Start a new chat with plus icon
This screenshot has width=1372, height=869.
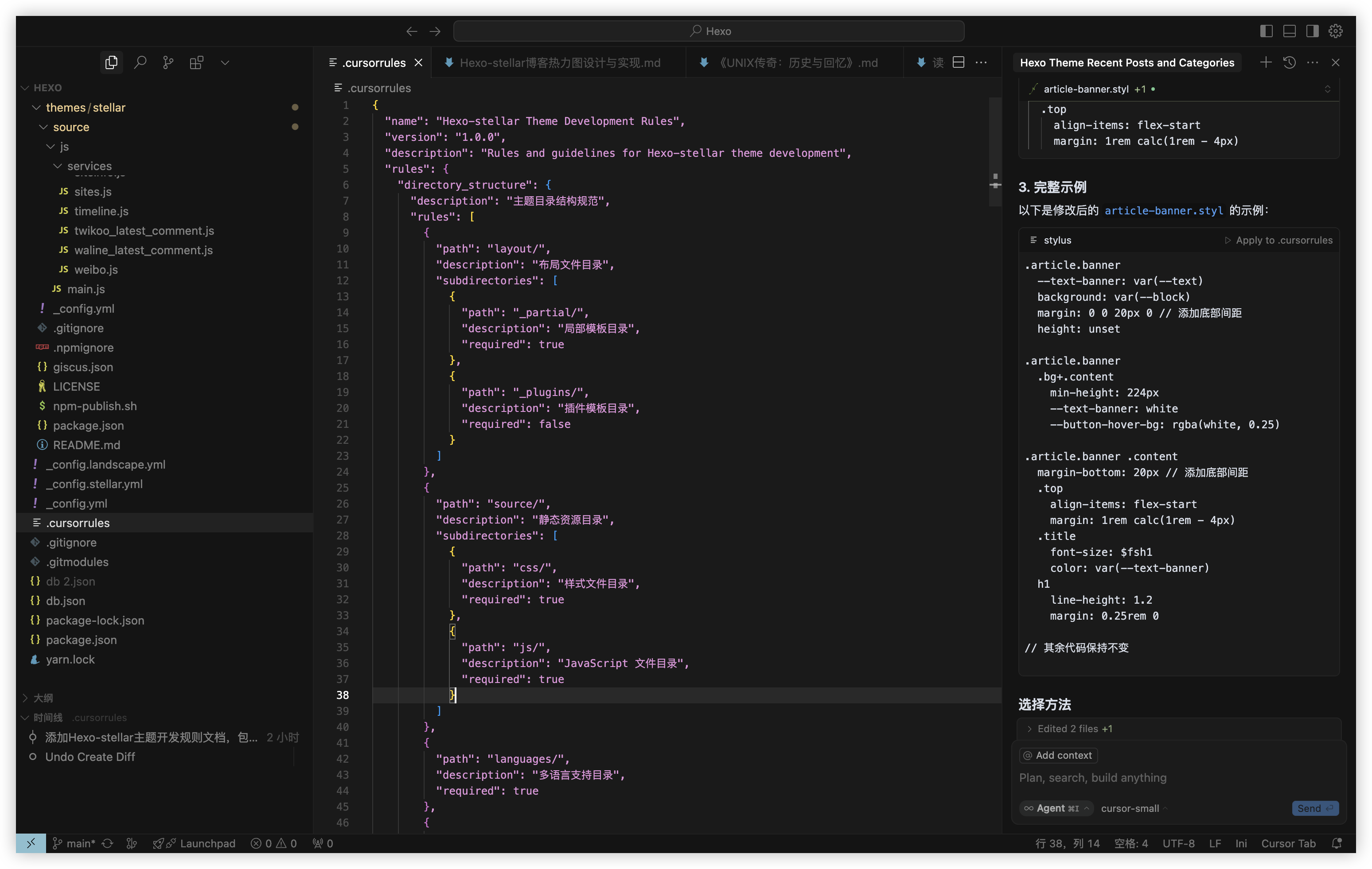(x=1266, y=62)
